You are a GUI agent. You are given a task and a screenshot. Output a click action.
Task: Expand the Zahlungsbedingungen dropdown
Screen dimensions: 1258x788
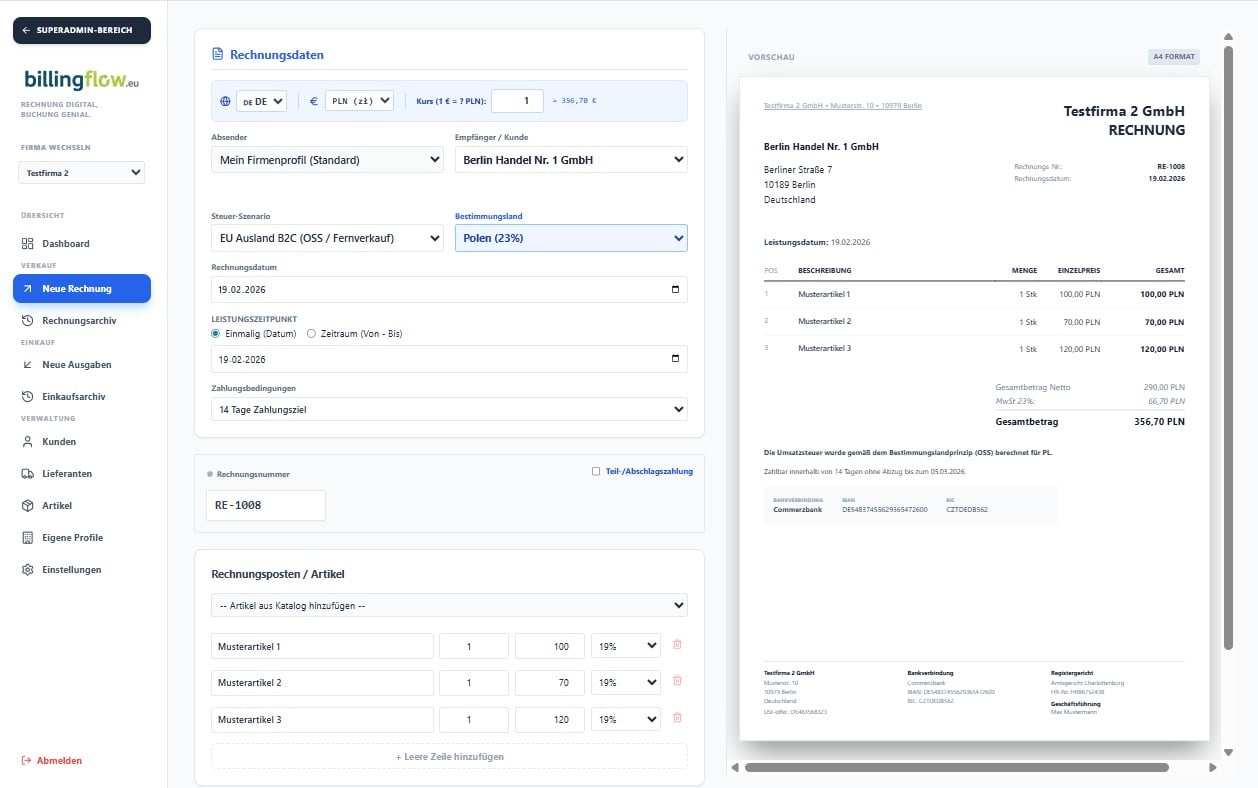pos(449,409)
